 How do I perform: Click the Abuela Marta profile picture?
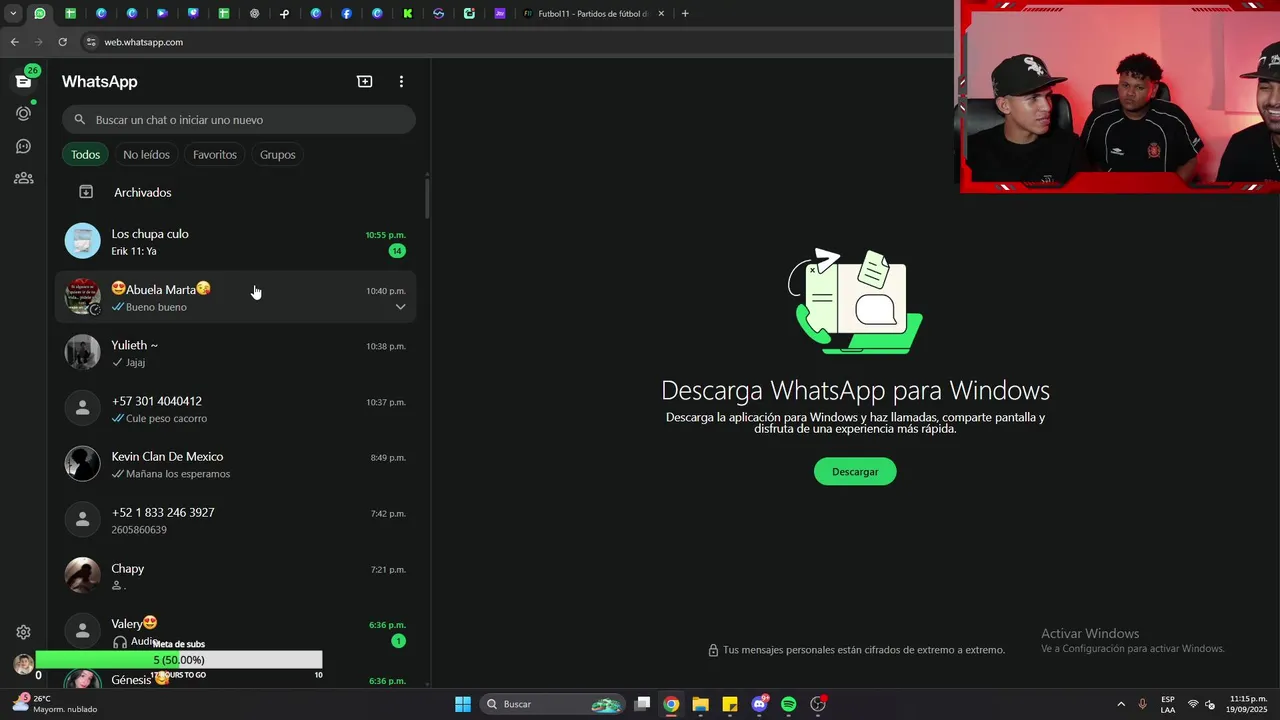click(83, 297)
